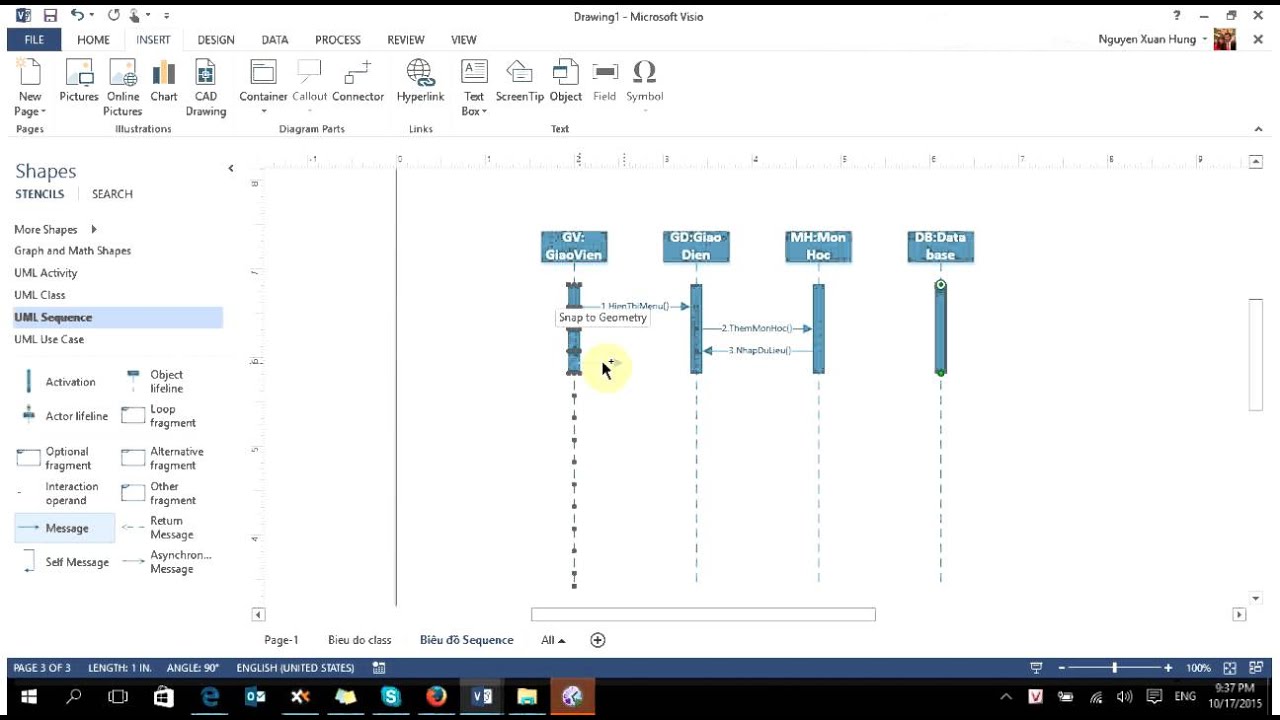Expand the More Shapes menu

pos(56,229)
